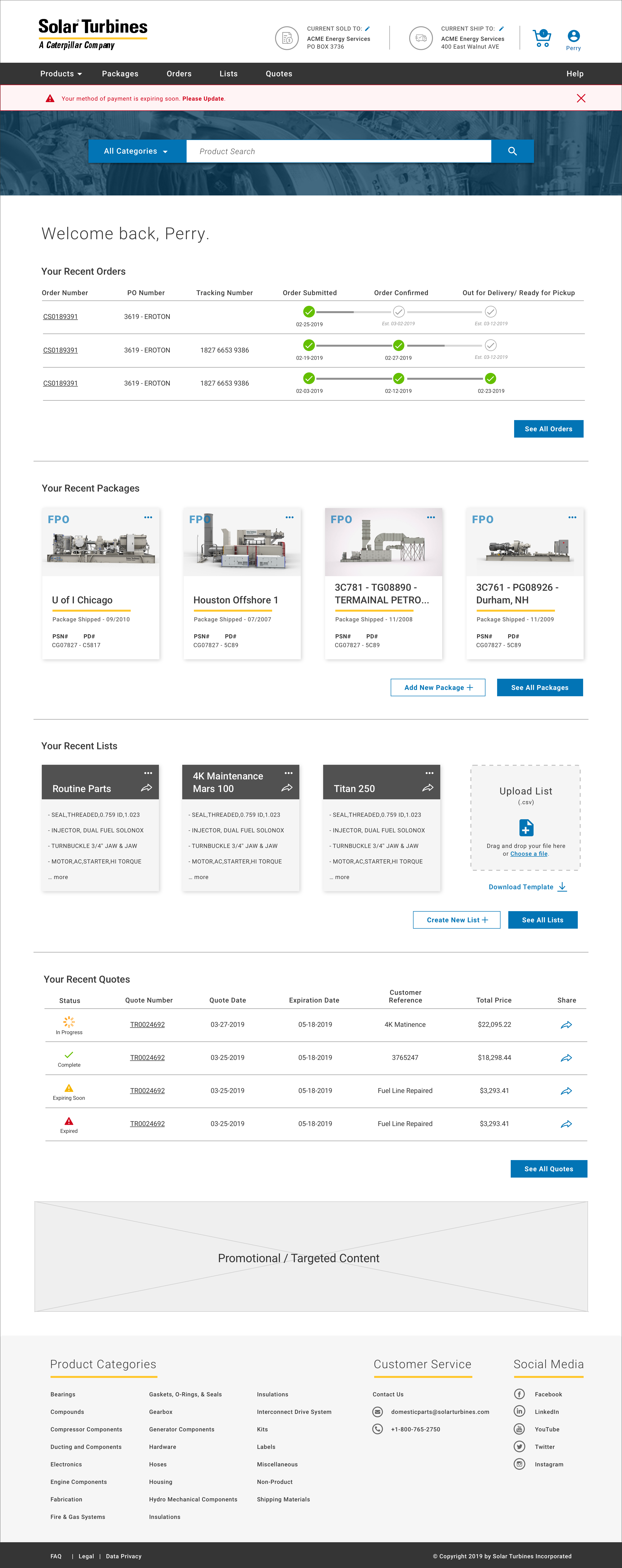Click the Sold To invoice icon

pos(287,38)
